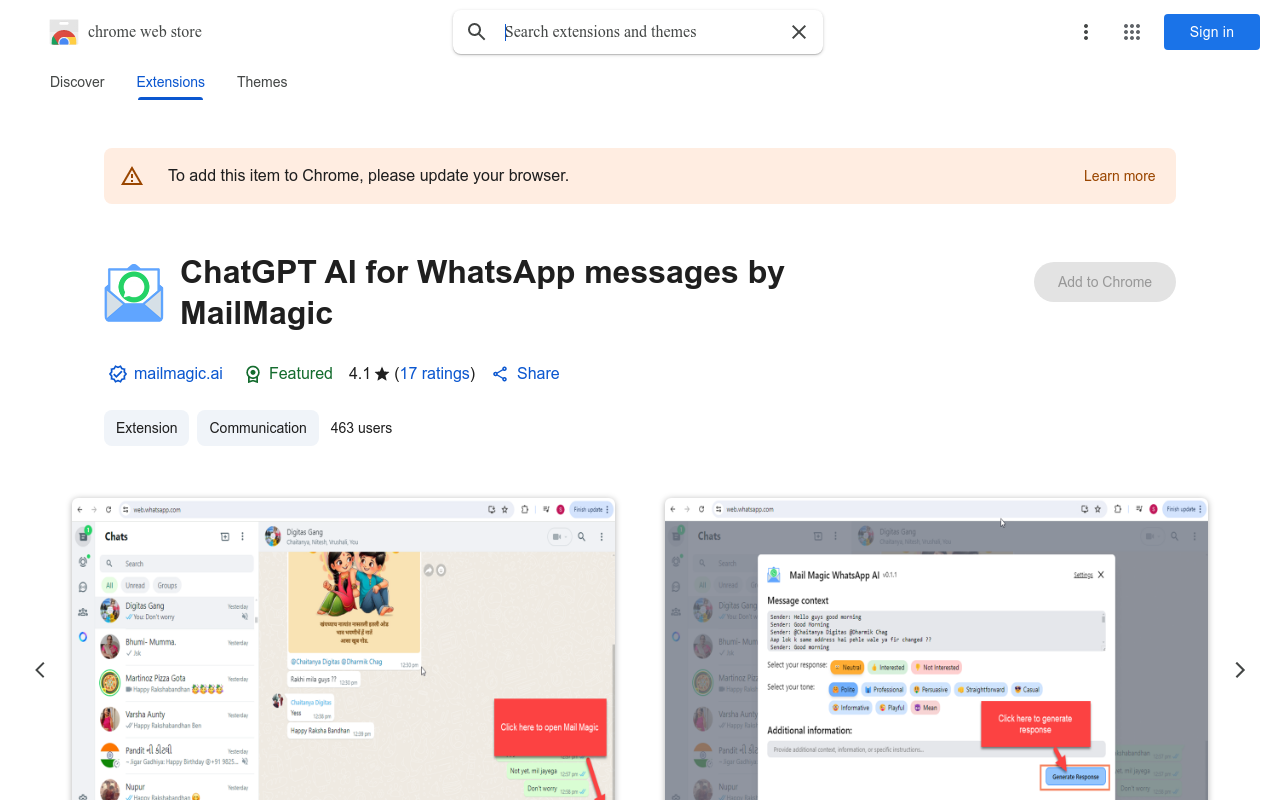Screen dimensions: 1280x800
Task: Click the verified publisher badge icon
Action: pyautogui.click(x=118, y=374)
